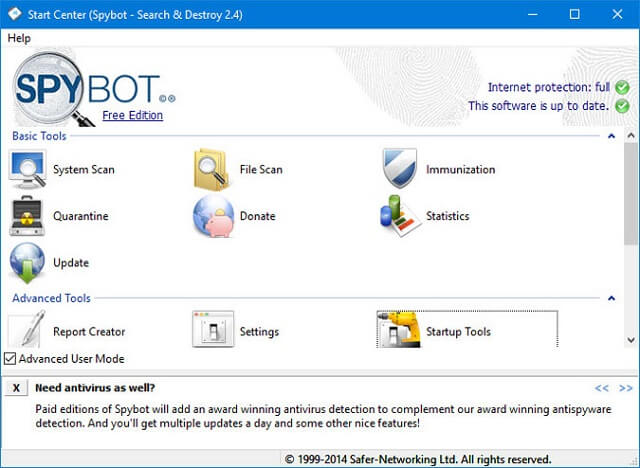Collapse the Advanced Tools section
Viewport: 640px width, 468px height.
tap(611, 298)
